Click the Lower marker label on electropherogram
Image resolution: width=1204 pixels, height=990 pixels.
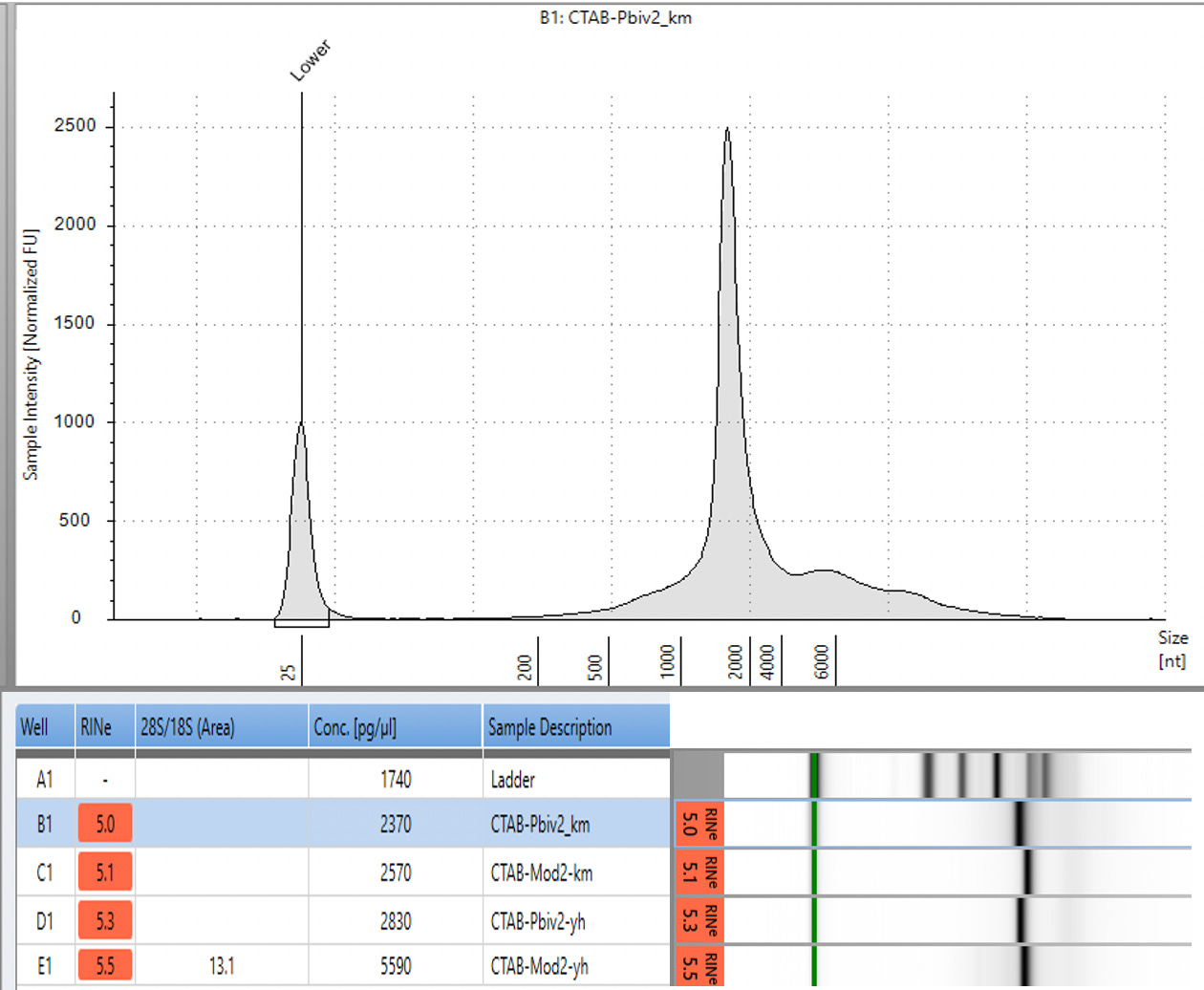[311, 60]
